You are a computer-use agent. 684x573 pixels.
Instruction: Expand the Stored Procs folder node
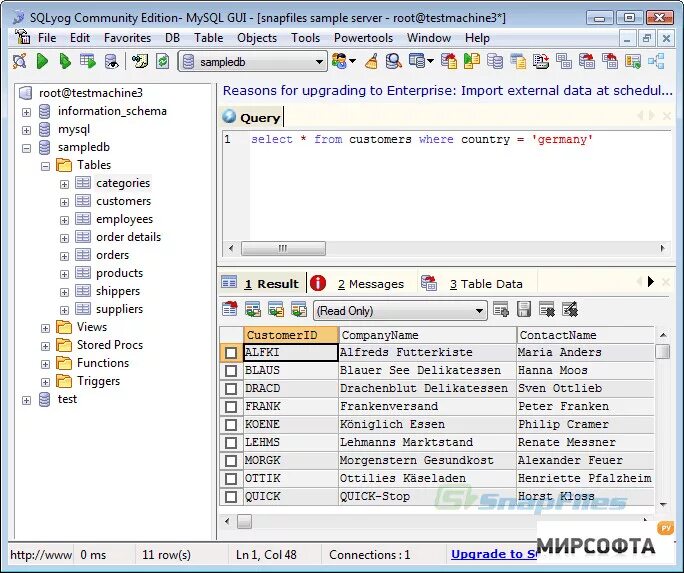pos(45,346)
